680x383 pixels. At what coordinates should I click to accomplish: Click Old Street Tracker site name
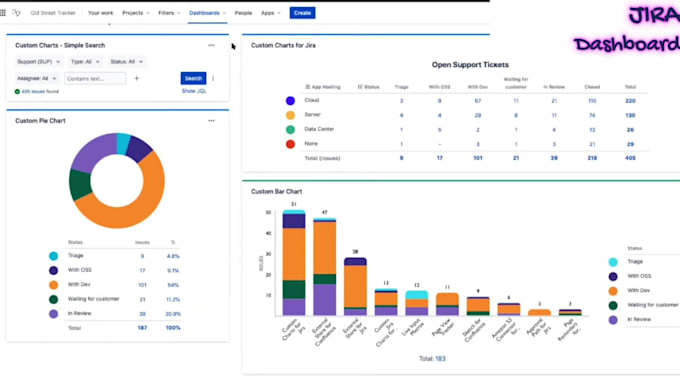tap(53, 13)
